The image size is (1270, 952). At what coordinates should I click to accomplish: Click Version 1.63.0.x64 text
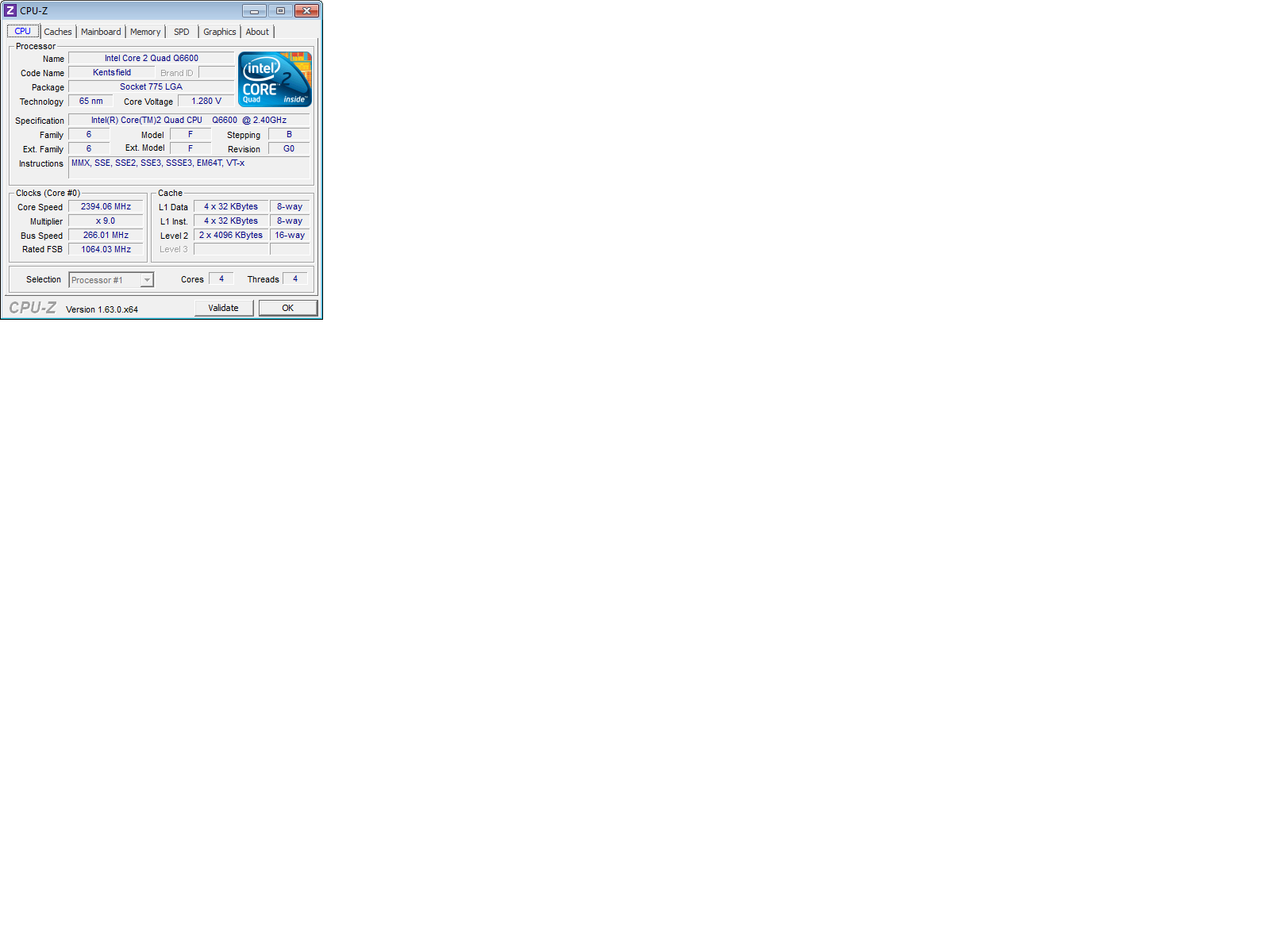[102, 309]
